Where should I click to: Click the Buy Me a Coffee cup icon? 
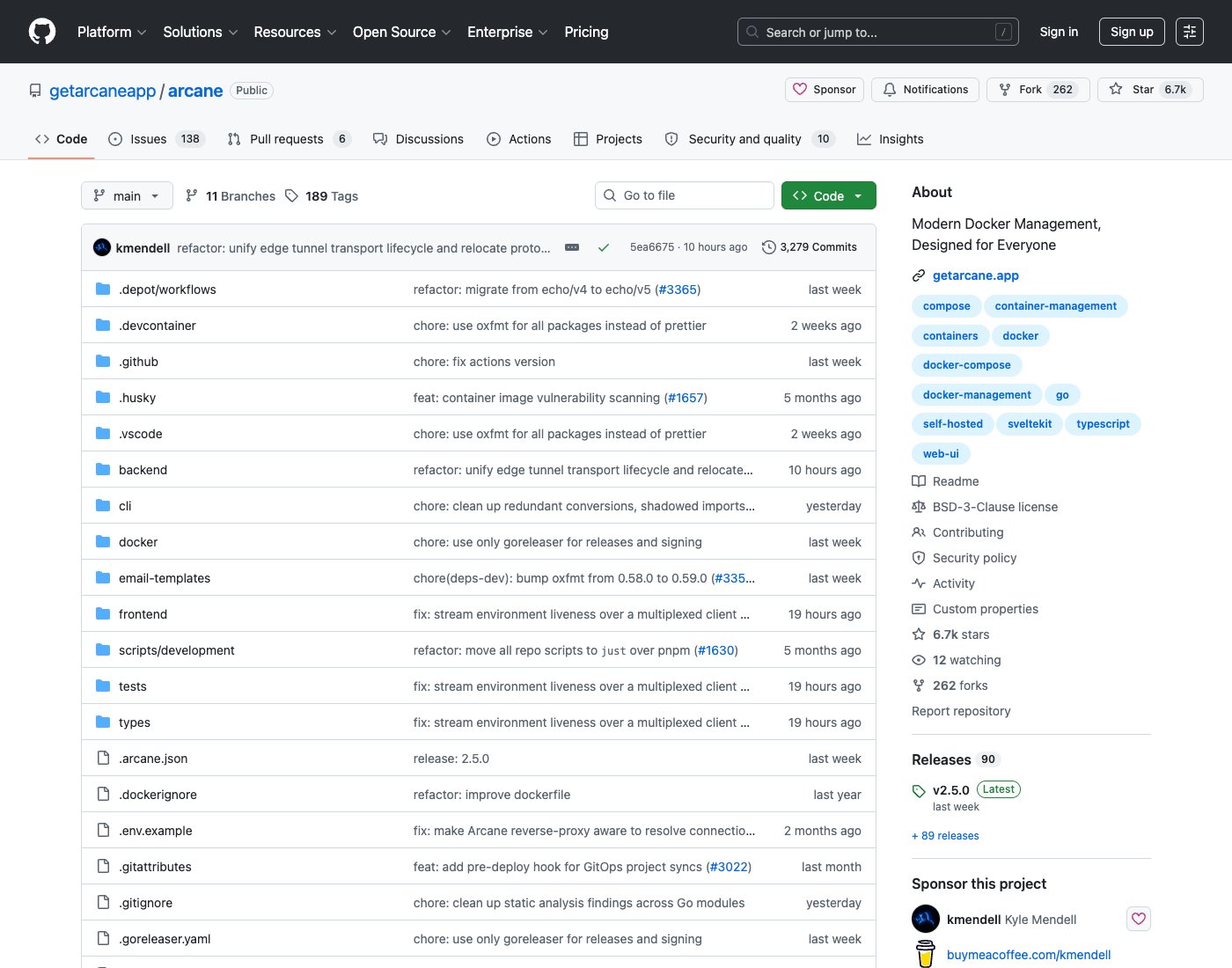[926, 954]
